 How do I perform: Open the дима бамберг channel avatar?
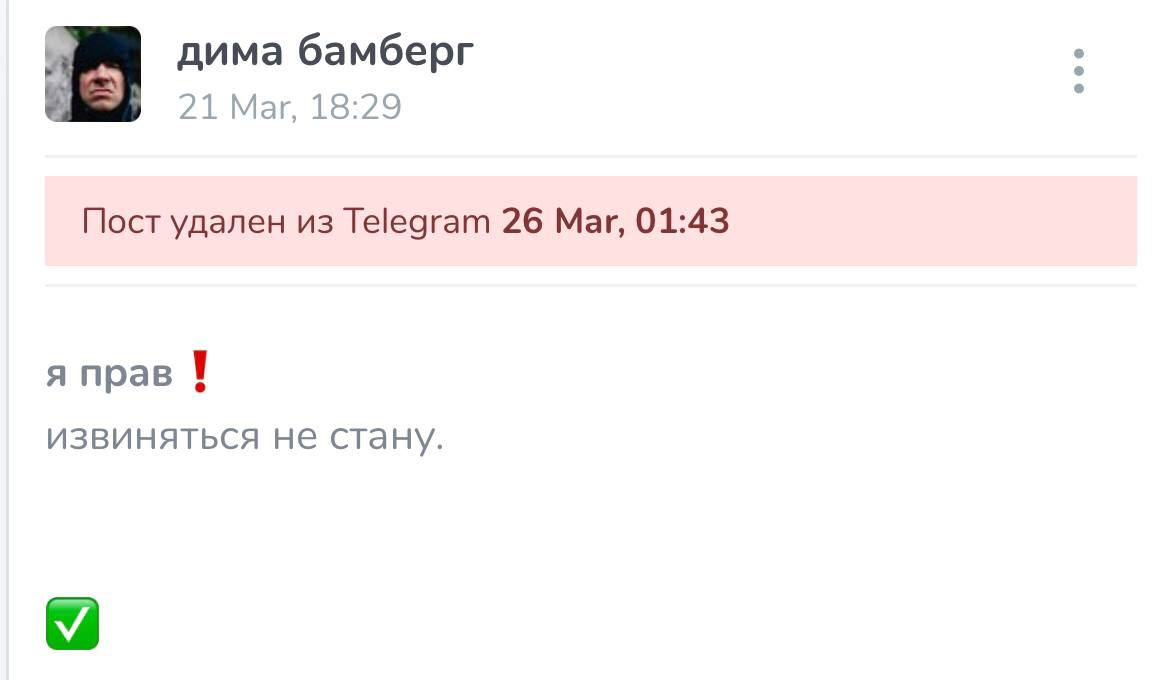point(93,74)
